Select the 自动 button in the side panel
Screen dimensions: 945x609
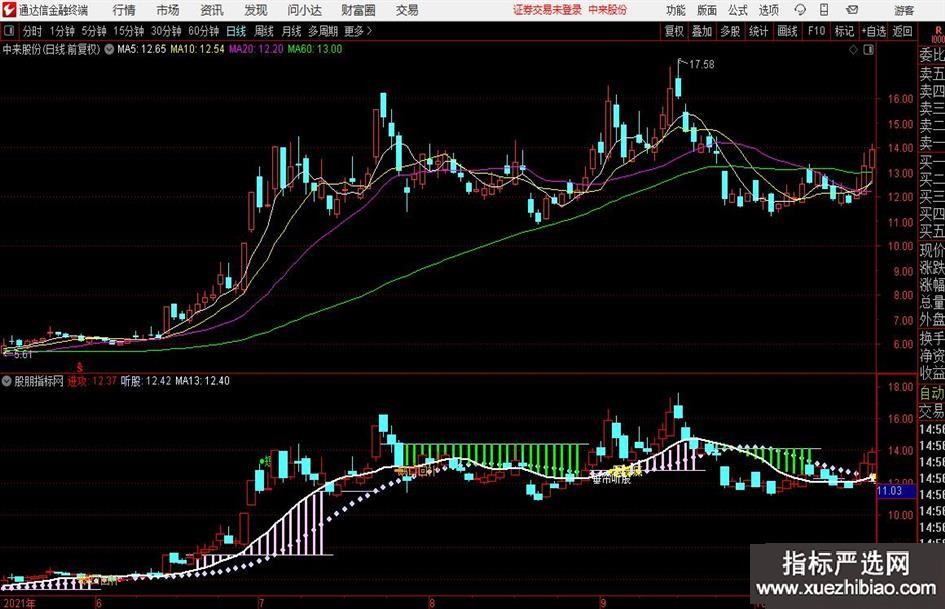point(932,393)
